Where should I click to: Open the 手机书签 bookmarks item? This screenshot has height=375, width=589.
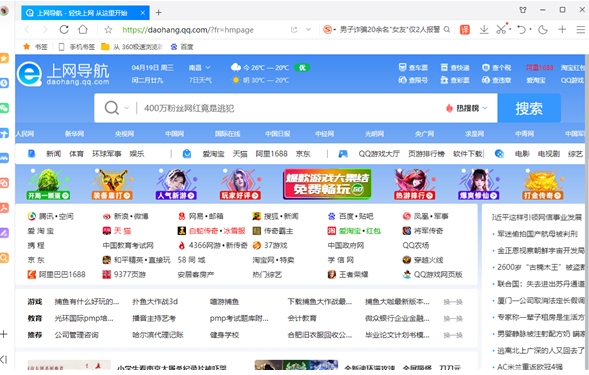tap(77, 47)
